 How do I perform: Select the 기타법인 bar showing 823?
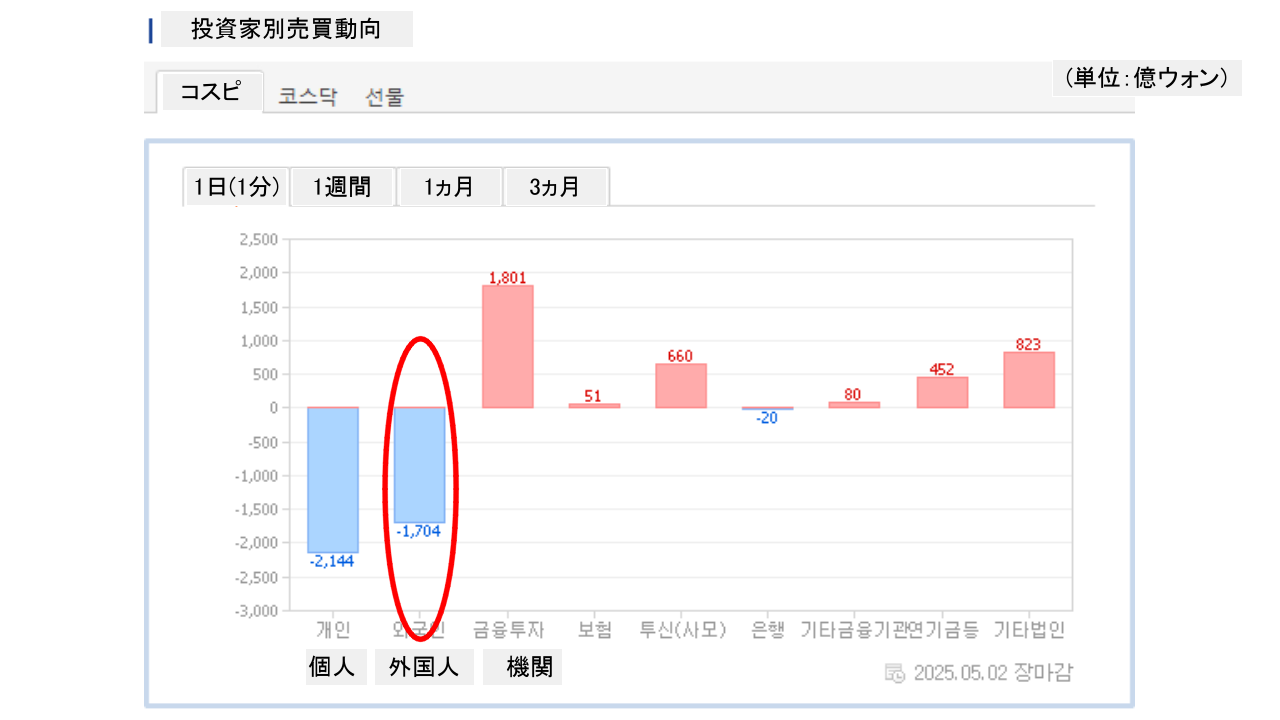coord(1028,380)
